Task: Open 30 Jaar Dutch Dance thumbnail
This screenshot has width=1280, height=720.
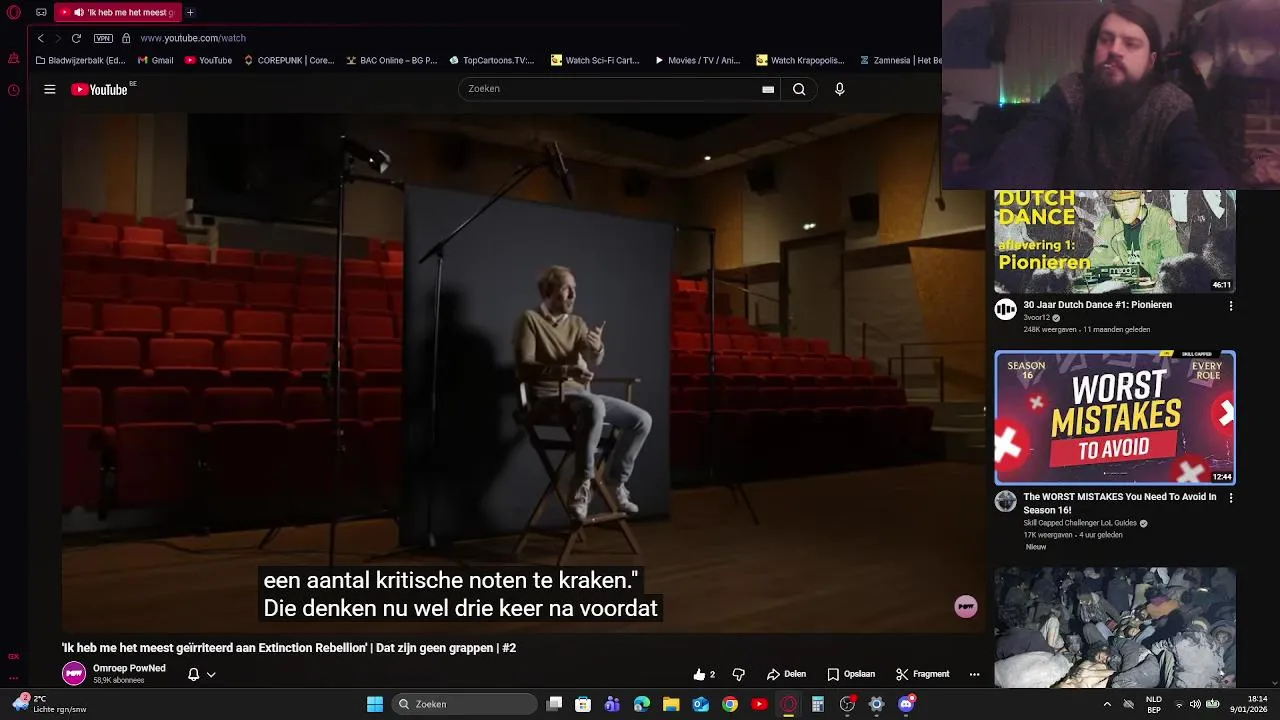Action: [1115, 241]
